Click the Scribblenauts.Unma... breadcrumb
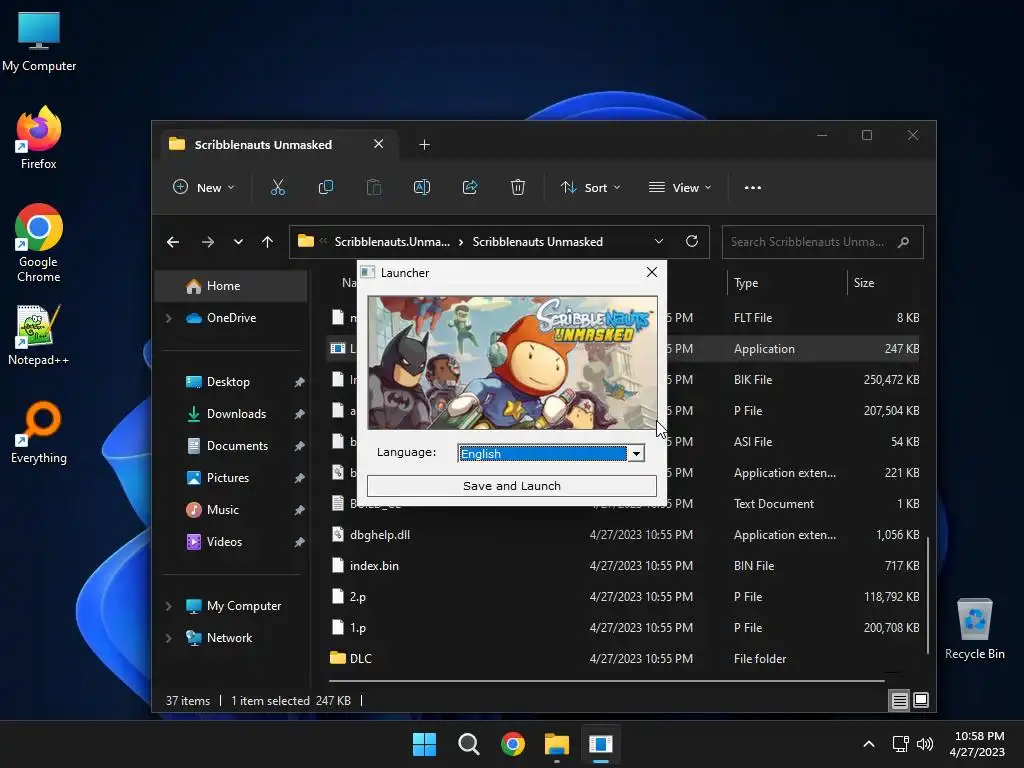 click(392, 242)
